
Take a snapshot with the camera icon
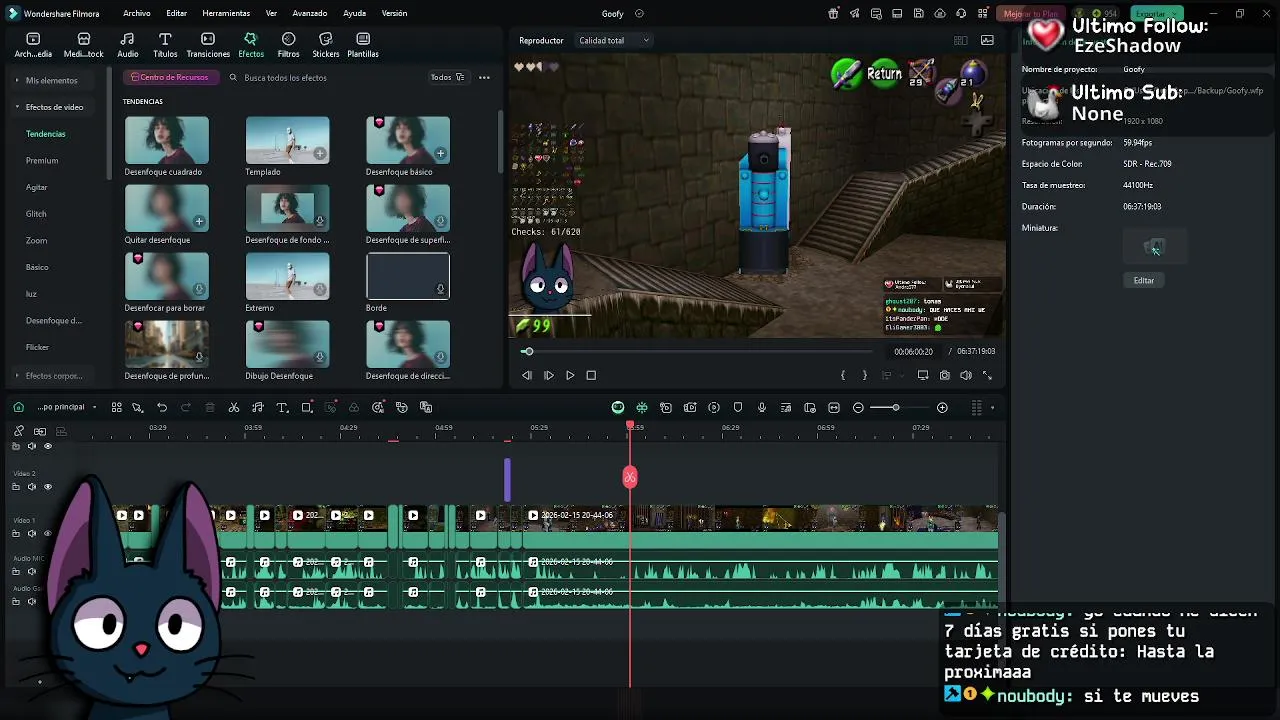(944, 375)
